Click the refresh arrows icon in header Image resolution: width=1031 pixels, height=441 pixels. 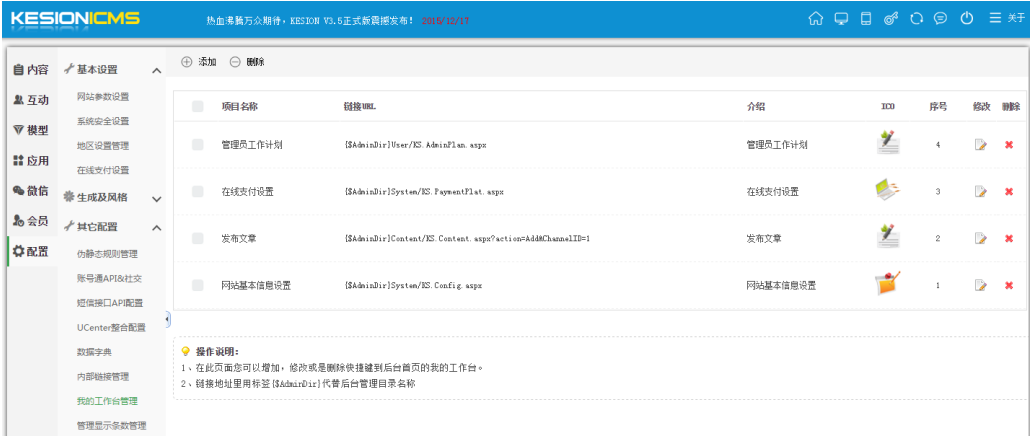click(915, 19)
